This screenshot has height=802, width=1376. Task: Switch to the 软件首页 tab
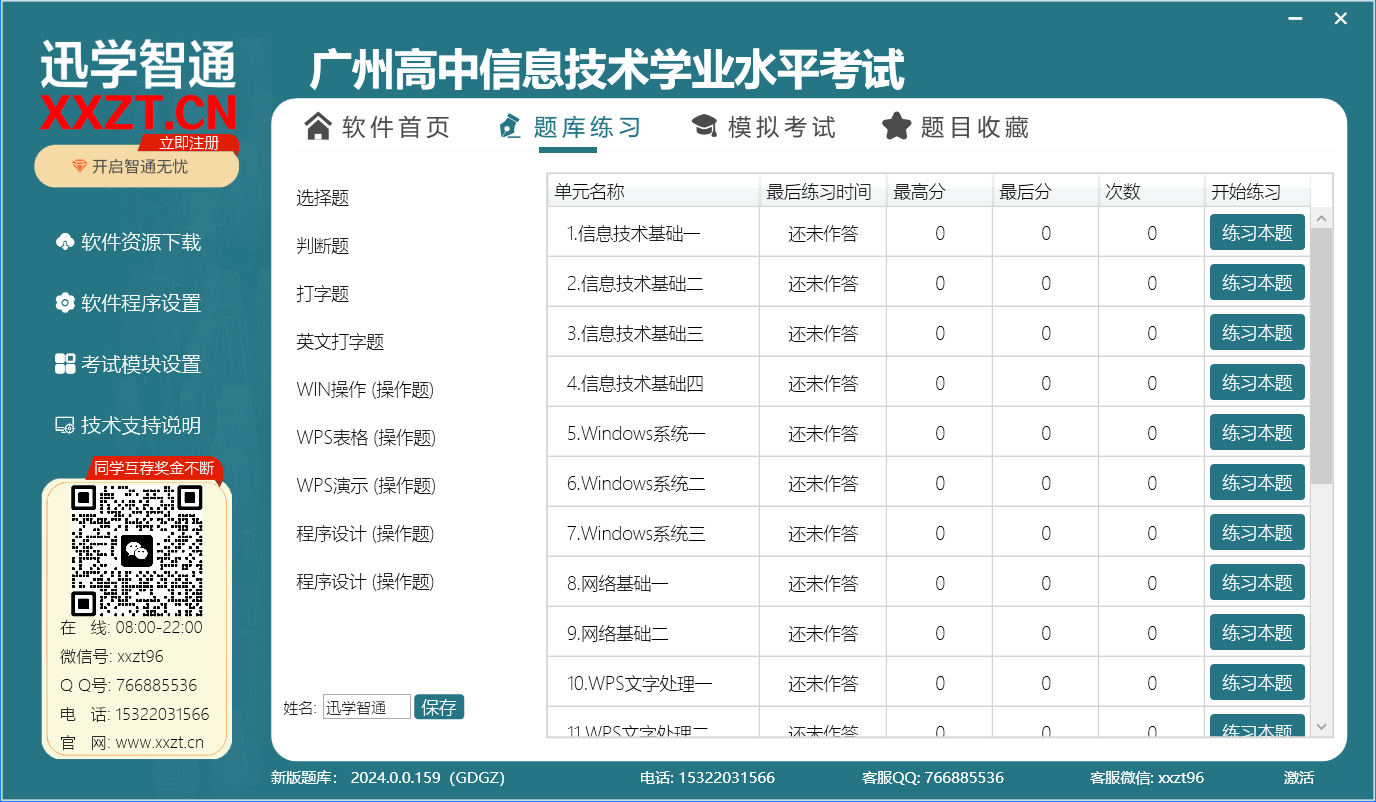pyautogui.click(x=378, y=126)
